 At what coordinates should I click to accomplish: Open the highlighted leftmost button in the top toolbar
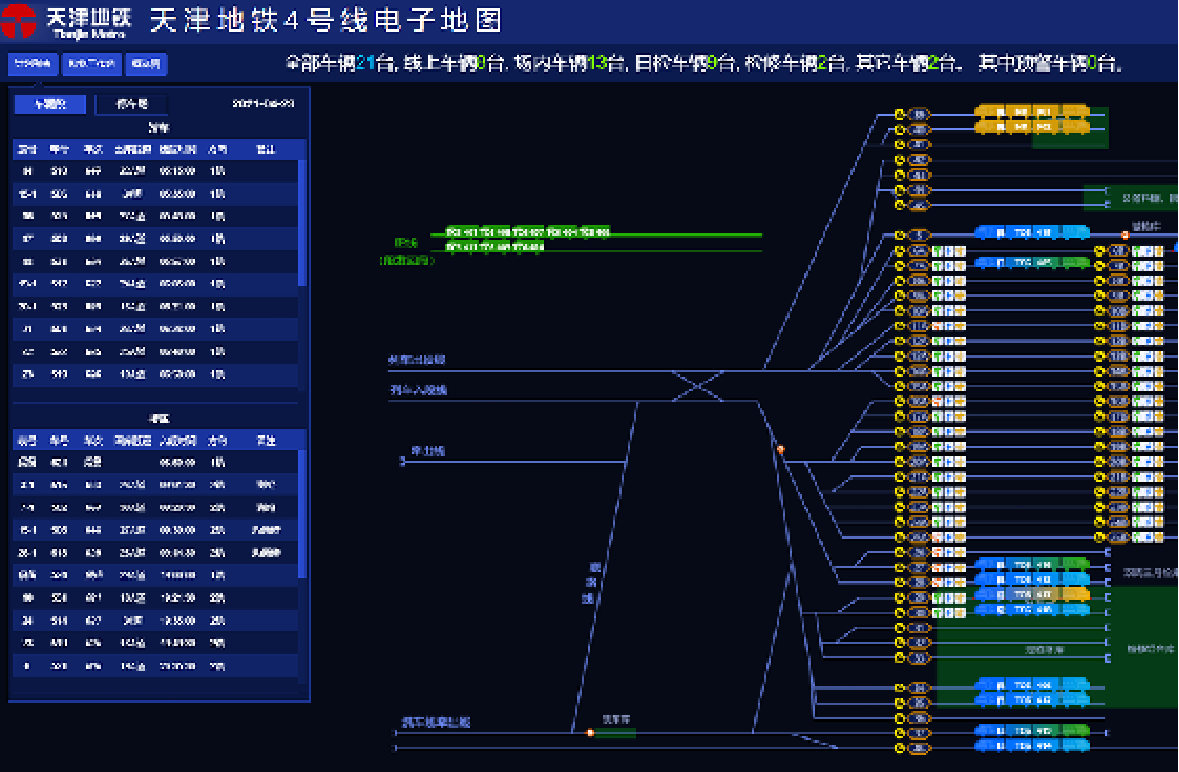(x=33, y=65)
